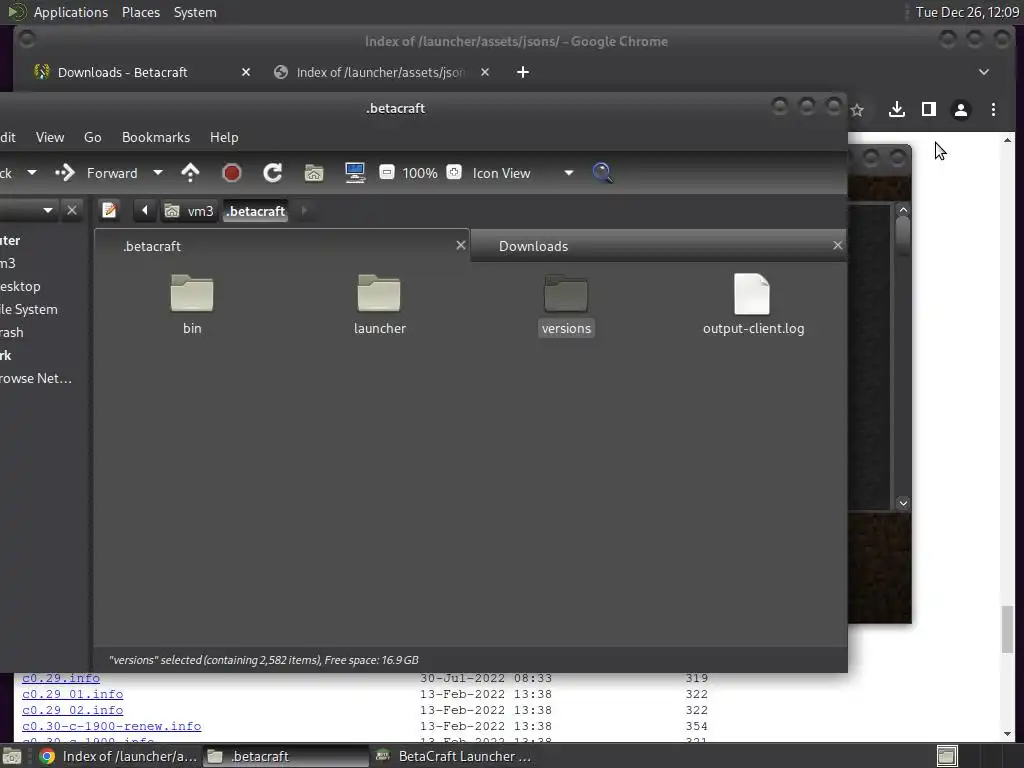Click BetaCraft window scrollbar up arrow
Screen dimensions: 1024x768
[x=903, y=210]
